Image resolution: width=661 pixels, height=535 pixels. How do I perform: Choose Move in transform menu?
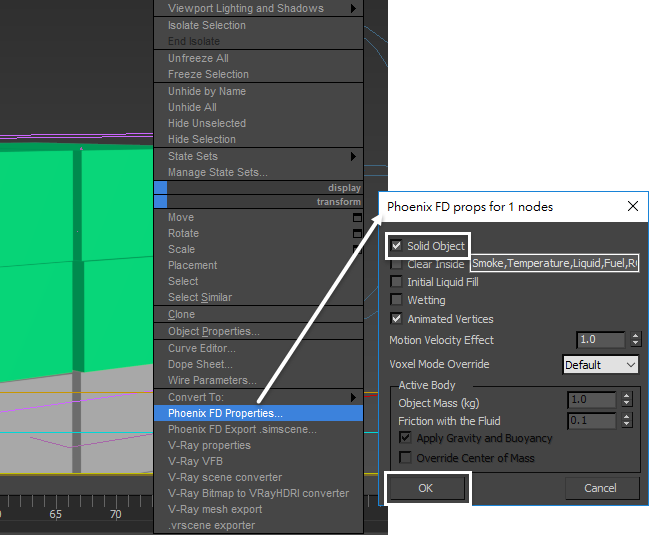[x=258, y=218]
